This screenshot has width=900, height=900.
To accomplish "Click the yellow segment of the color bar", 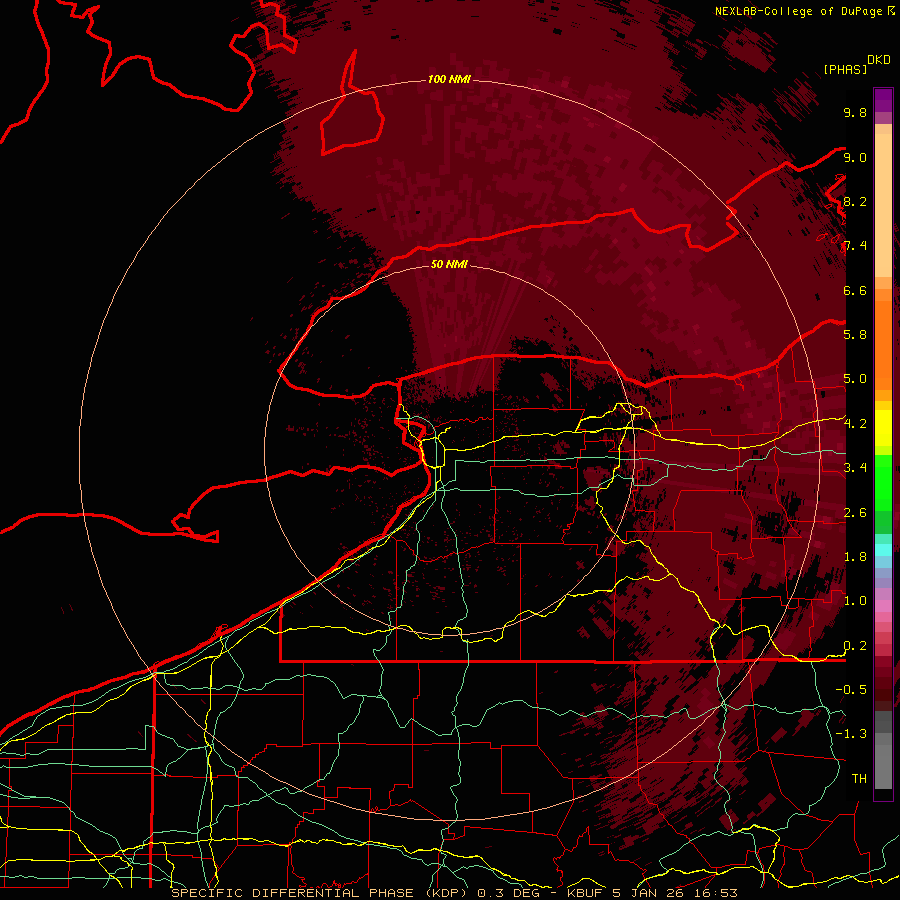I will pos(883,428).
